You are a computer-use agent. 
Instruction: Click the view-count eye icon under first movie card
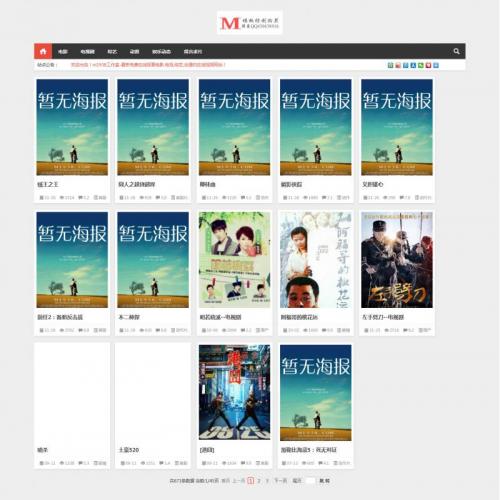click(62, 197)
